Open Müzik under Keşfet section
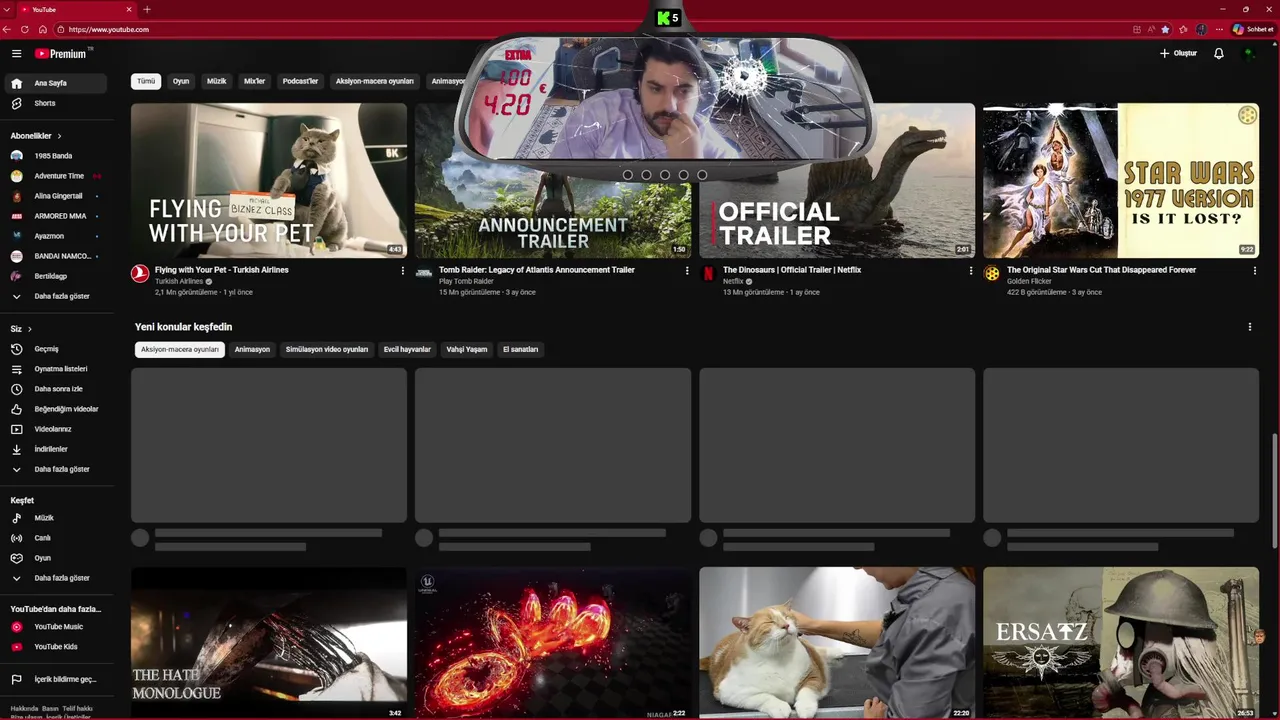The height and width of the screenshot is (720, 1280). [x=55, y=518]
